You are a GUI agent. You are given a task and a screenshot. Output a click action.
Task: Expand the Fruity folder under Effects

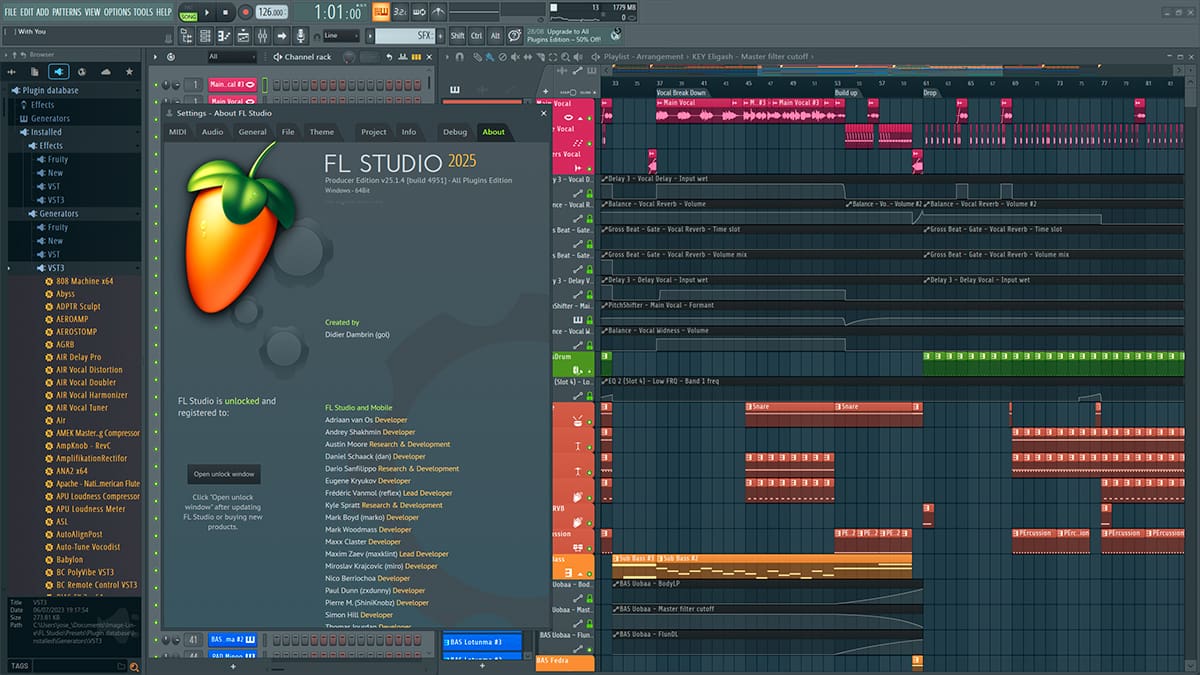[x=58, y=159]
